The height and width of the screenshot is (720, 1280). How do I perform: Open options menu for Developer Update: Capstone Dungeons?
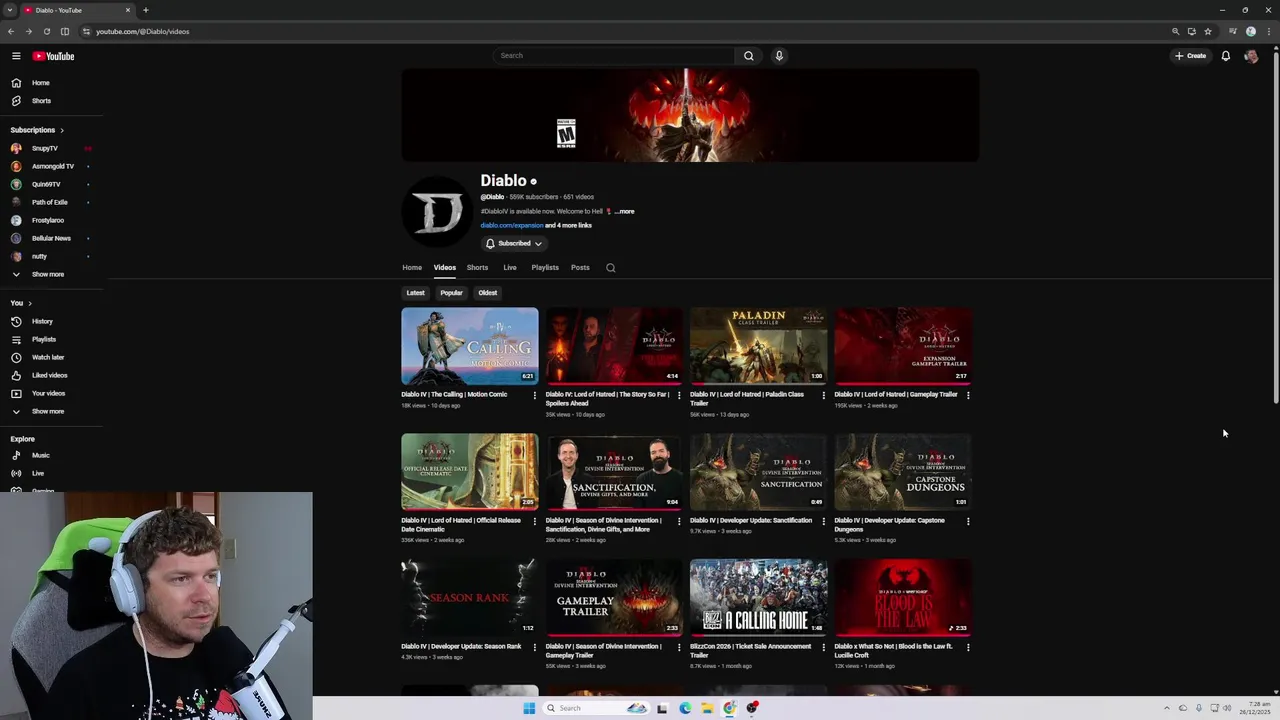(967, 521)
